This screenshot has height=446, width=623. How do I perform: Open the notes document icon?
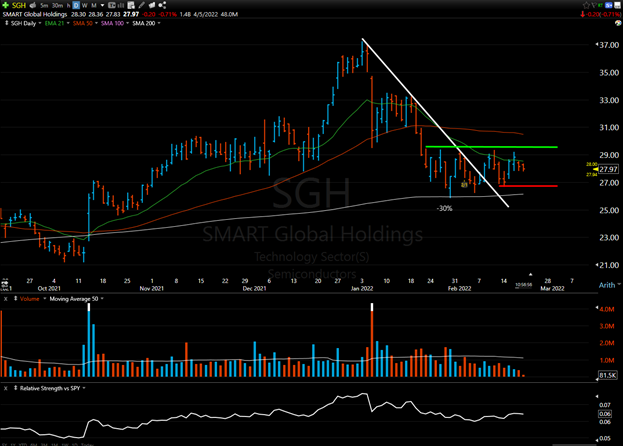tap(131, 5)
